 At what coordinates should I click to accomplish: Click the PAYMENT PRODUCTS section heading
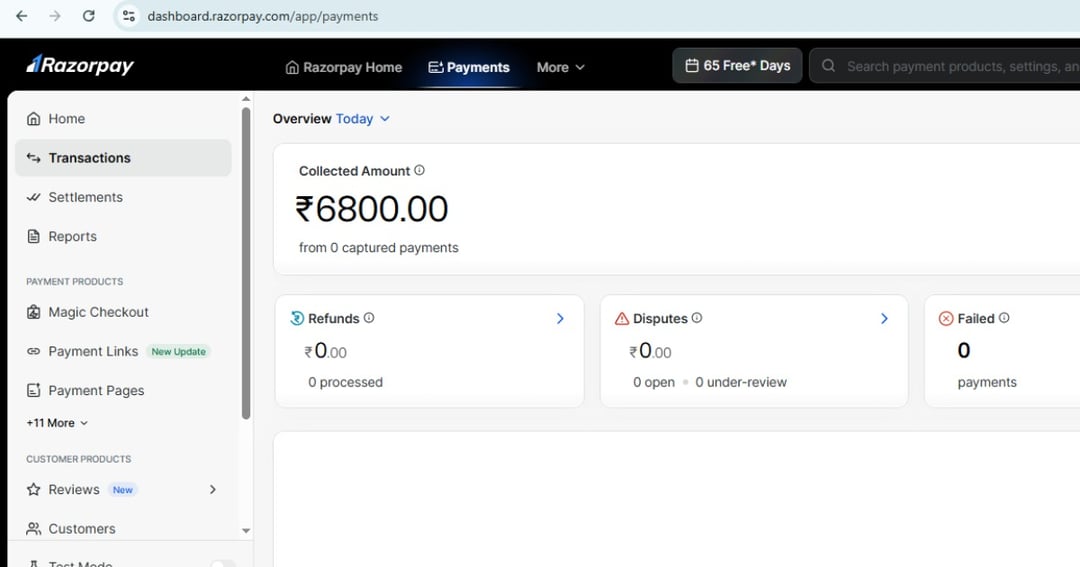[74, 281]
